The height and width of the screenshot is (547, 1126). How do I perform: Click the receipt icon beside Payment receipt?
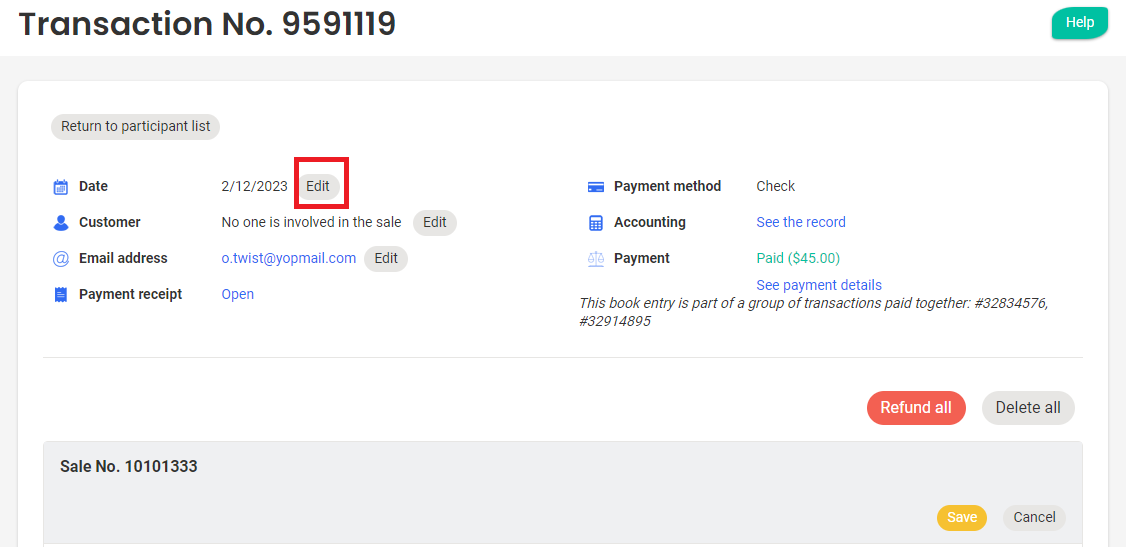pyautogui.click(x=60, y=294)
